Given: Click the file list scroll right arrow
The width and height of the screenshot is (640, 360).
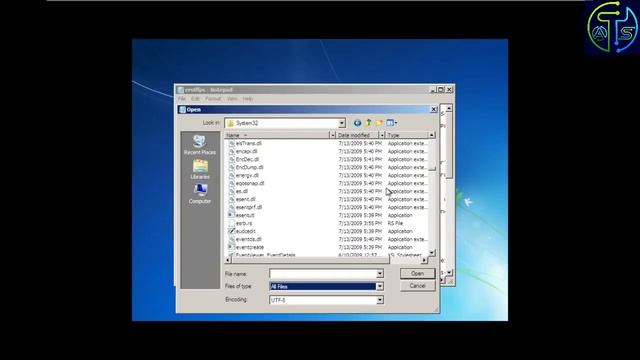Looking at the screenshot, I should pyautogui.click(x=424, y=260).
